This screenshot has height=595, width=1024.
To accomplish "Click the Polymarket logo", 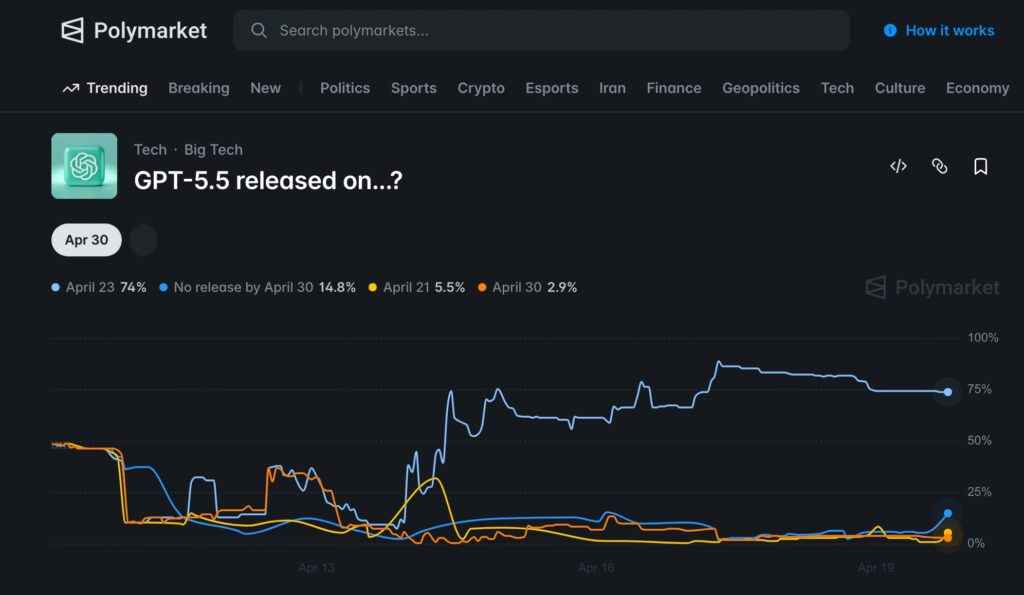I will (x=133, y=30).
